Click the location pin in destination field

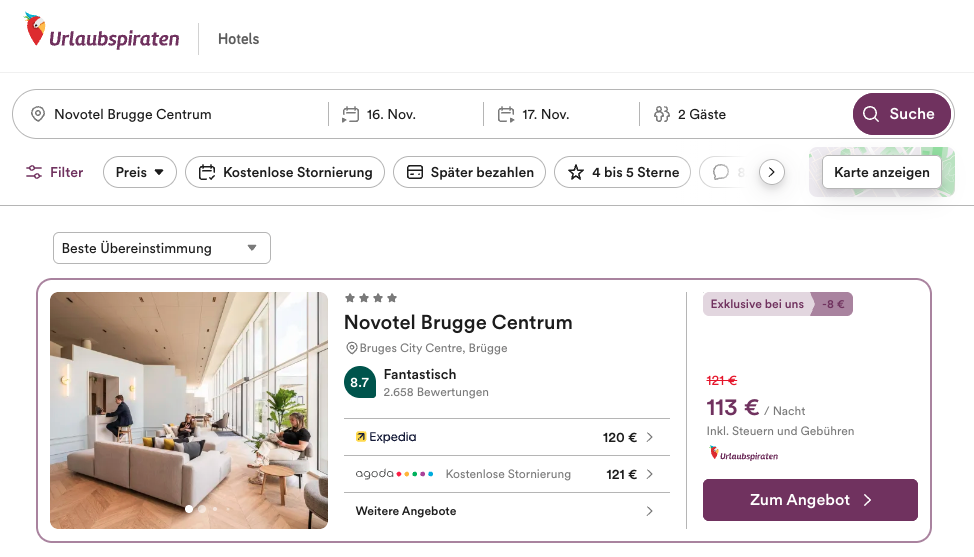click(38, 114)
